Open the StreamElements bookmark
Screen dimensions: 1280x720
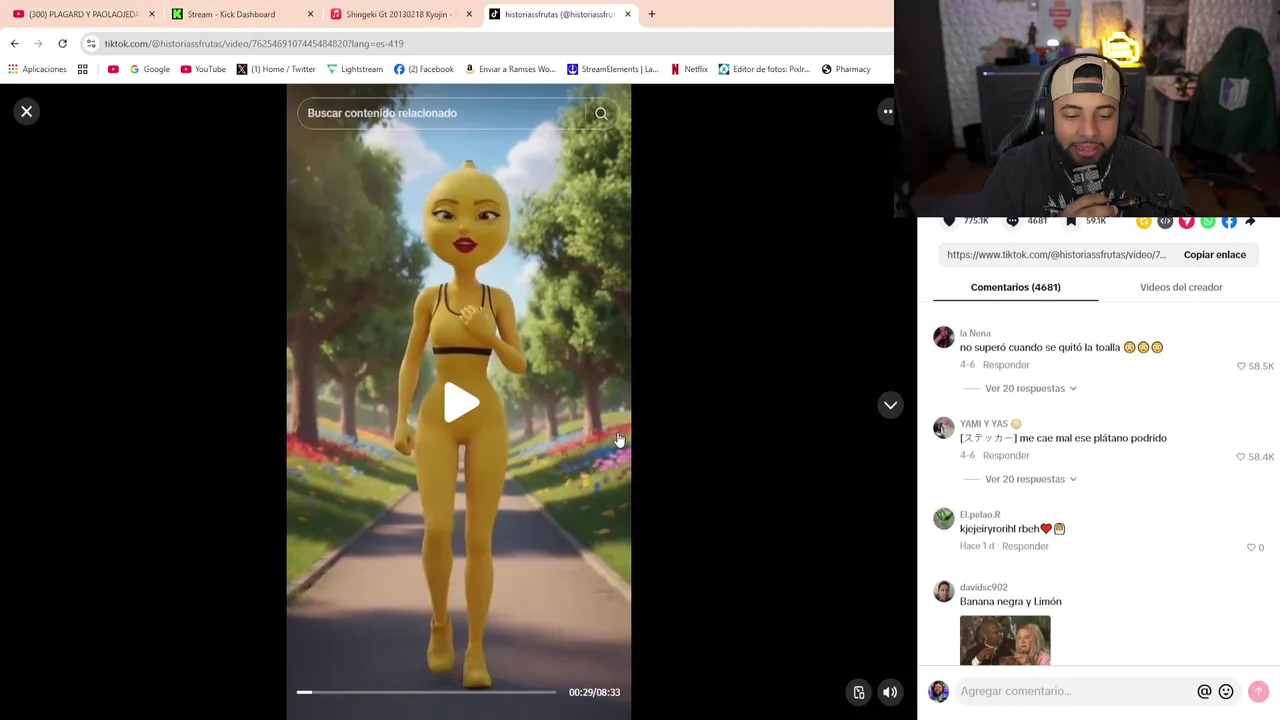tap(613, 70)
